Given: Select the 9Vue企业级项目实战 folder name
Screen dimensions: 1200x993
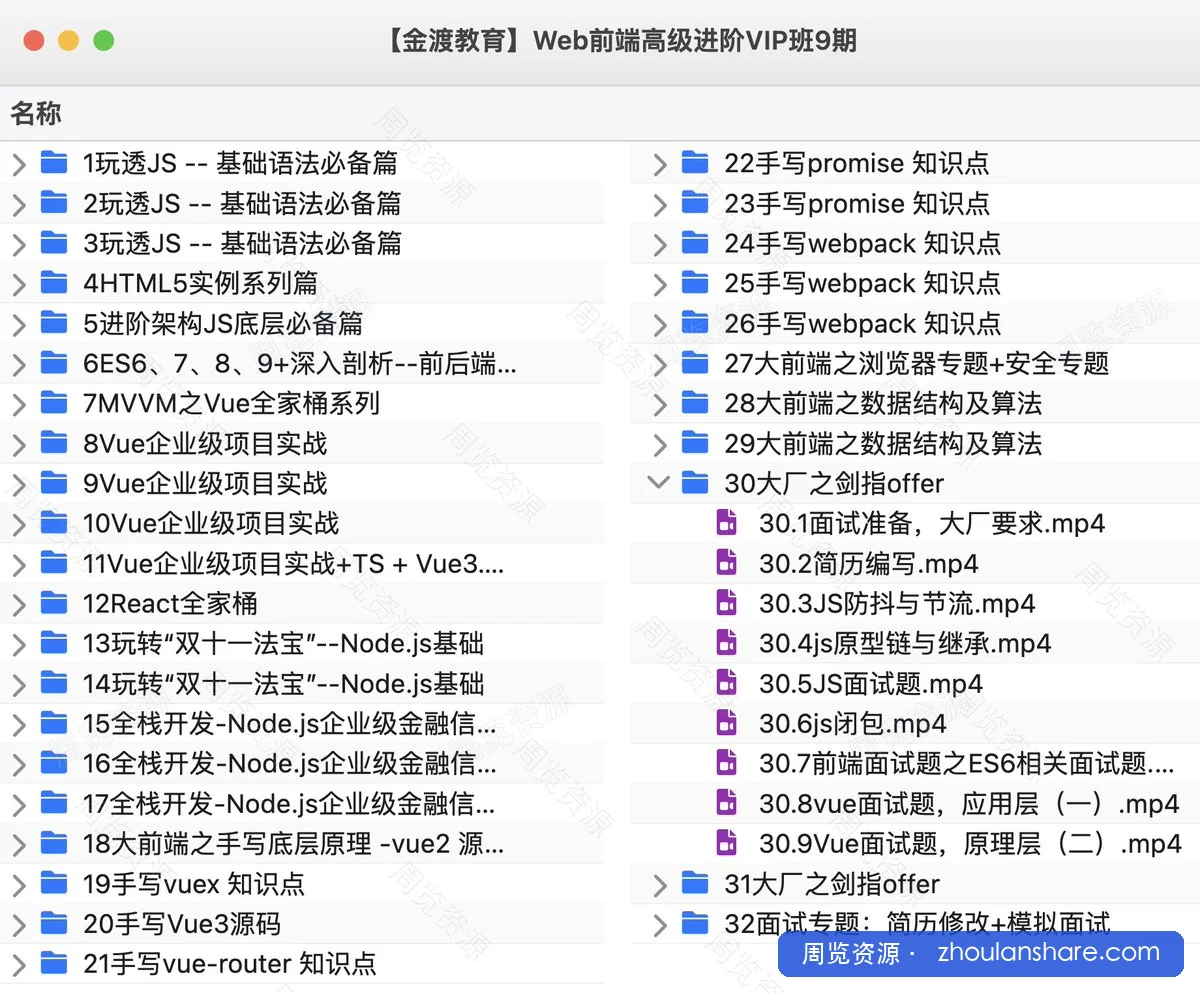Looking at the screenshot, I should coord(205,483).
